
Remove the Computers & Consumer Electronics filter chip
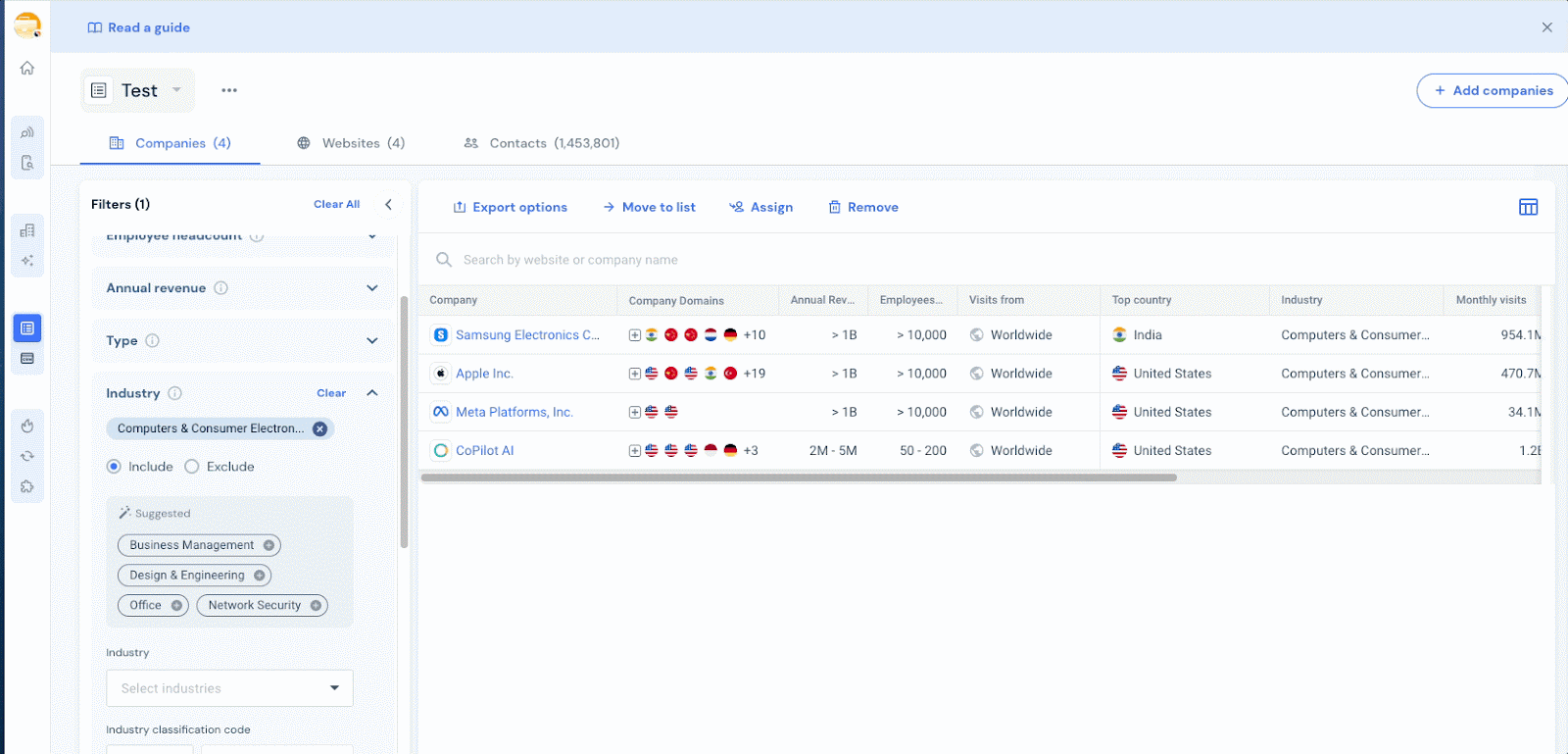click(x=319, y=428)
